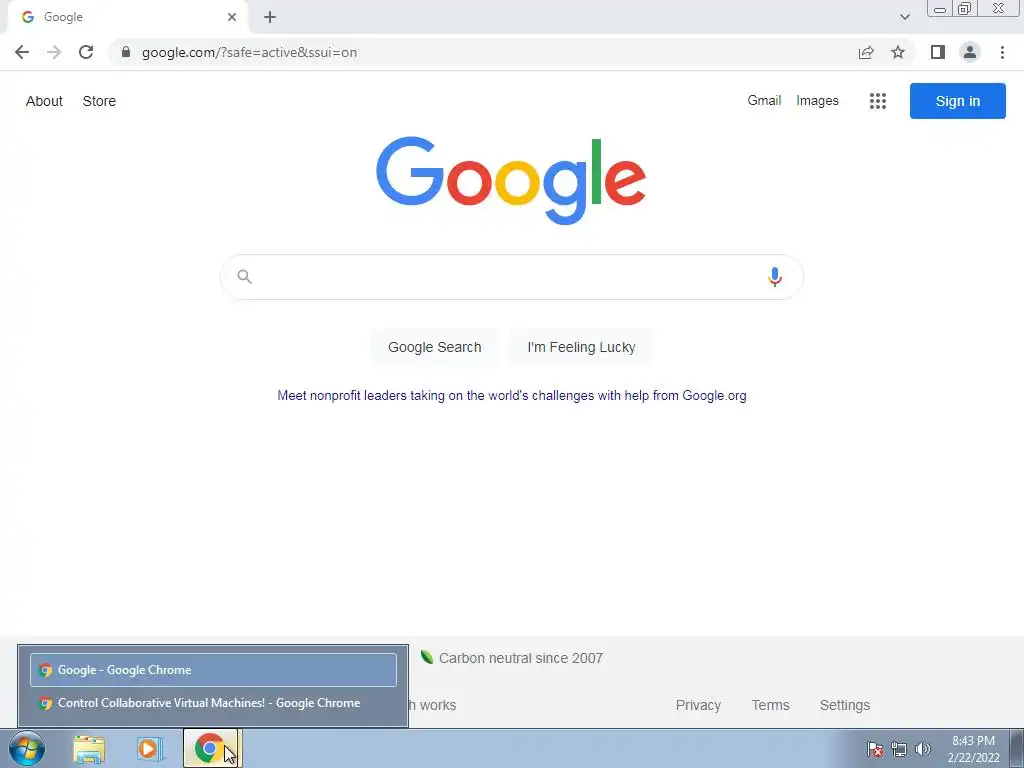Image resolution: width=1024 pixels, height=768 pixels.
Task: Open the About link
Action: [44, 101]
